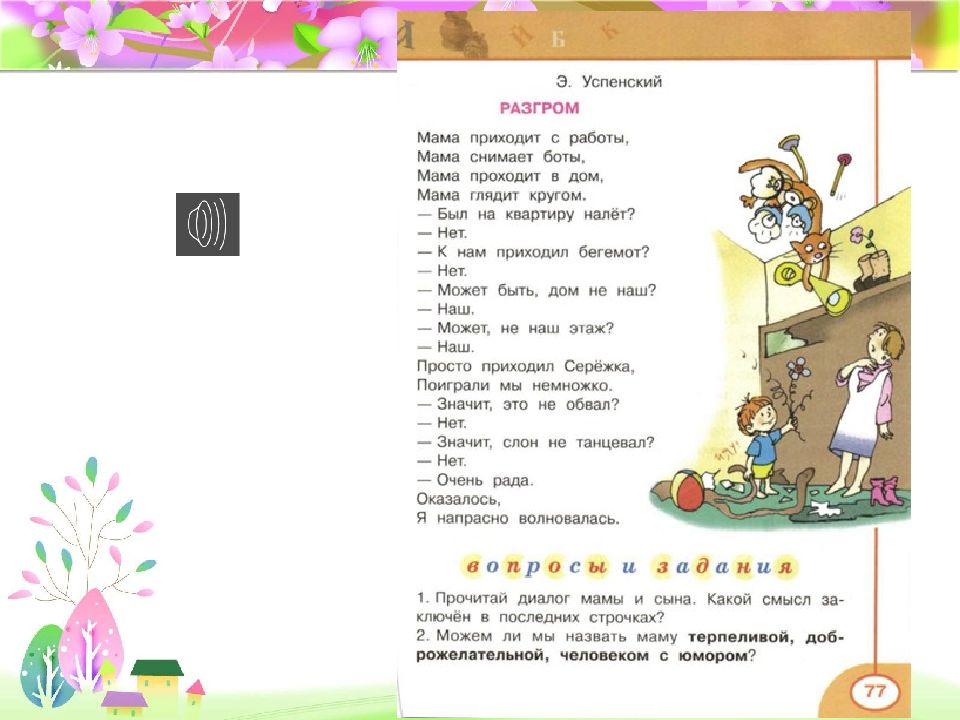Select line 'Мама проходит в дом,'
960x720 pixels.
[510, 176]
